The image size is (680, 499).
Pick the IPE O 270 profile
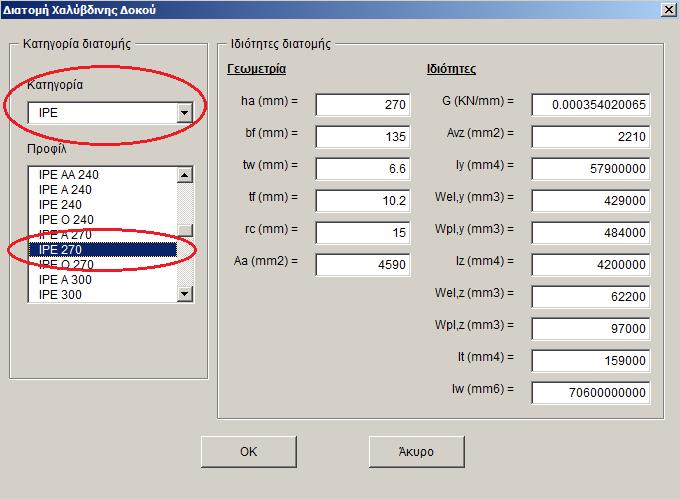point(103,264)
